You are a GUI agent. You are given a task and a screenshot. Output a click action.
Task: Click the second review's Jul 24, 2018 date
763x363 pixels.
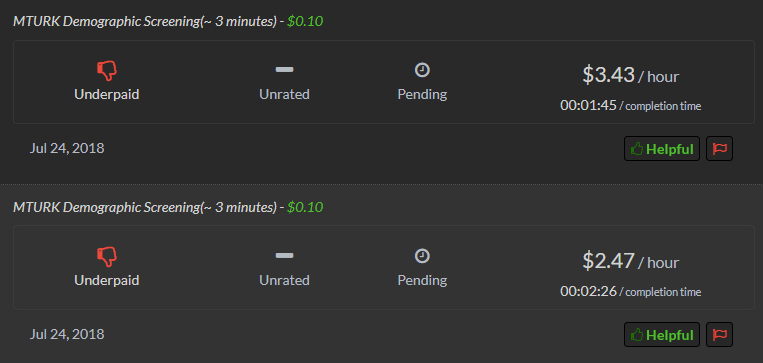pos(67,334)
